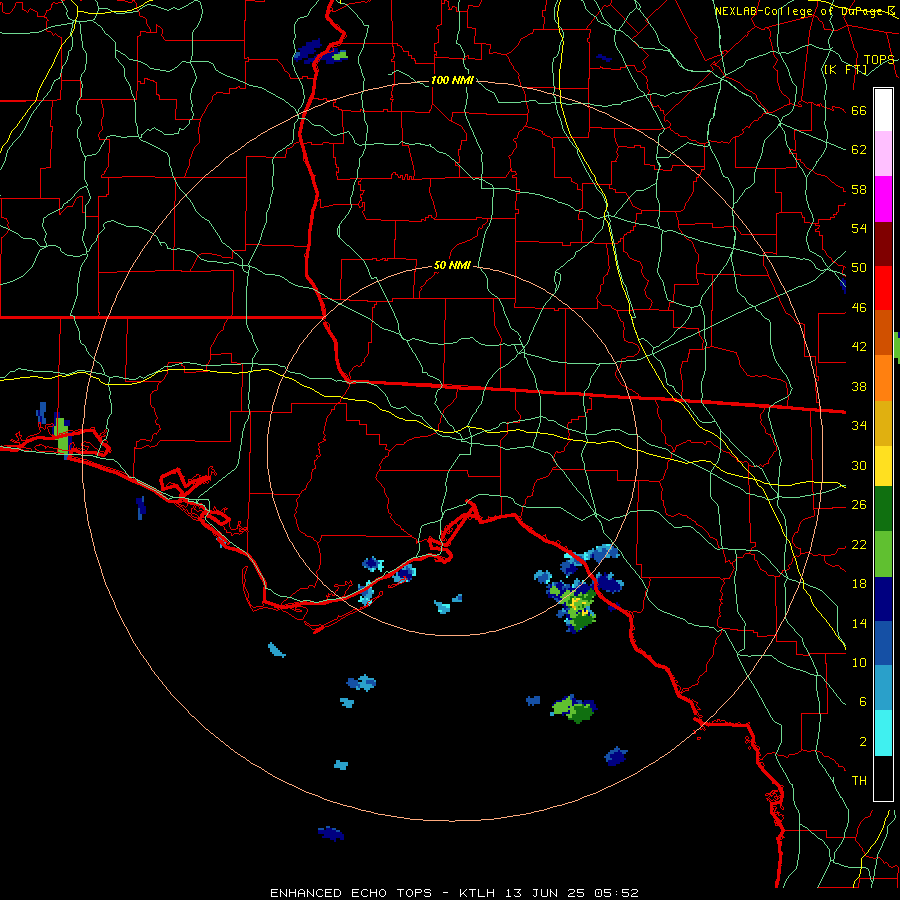
Task: Click the "ENHANCED ECHO TOPS - KTLH" caption
Action: click(382, 893)
